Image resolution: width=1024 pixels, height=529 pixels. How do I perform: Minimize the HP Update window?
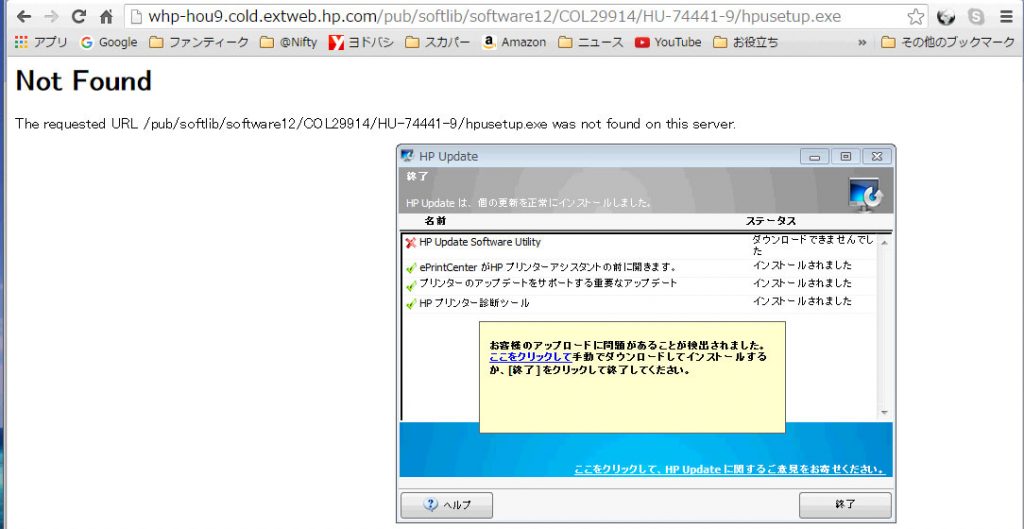click(x=814, y=157)
